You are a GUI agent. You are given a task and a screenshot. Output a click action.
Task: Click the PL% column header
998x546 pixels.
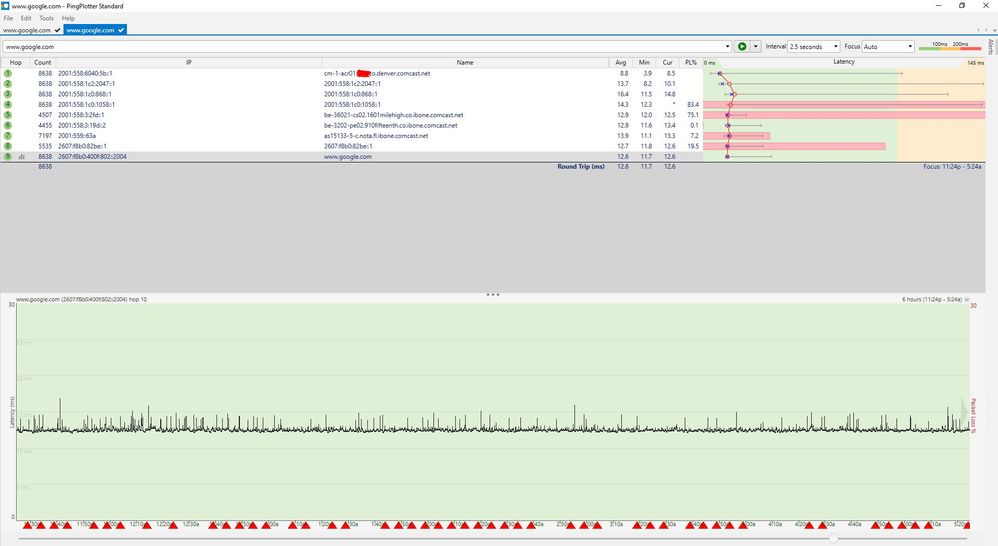[x=691, y=62]
